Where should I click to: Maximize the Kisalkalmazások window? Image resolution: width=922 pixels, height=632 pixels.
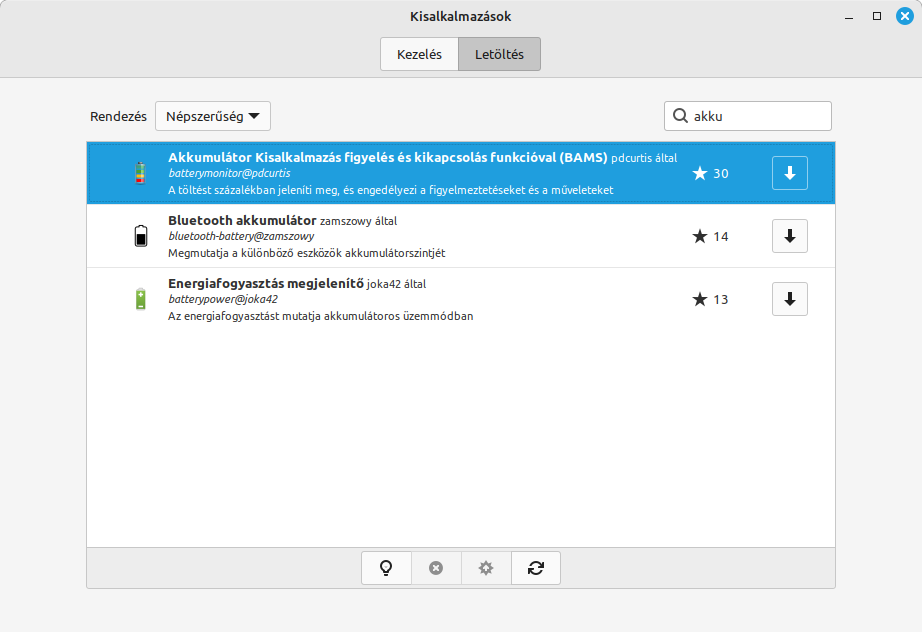877,16
